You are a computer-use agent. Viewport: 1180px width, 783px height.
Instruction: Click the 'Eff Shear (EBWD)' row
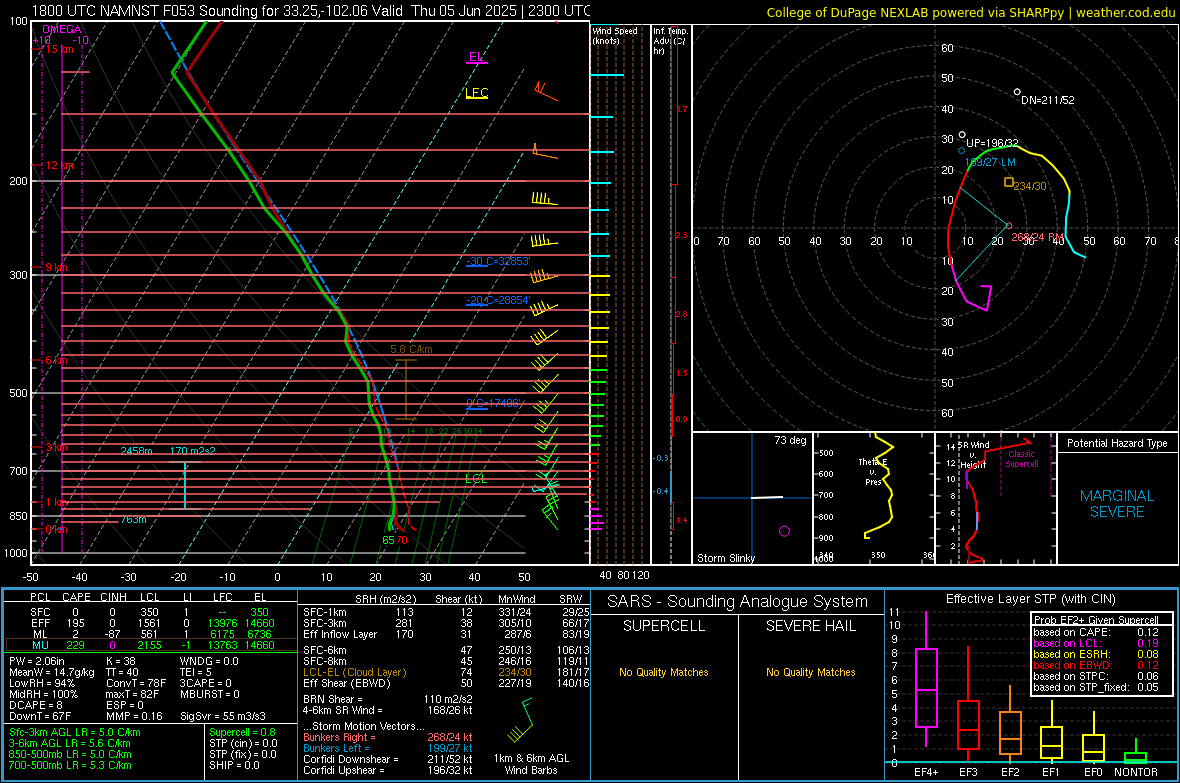pos(446,684)
